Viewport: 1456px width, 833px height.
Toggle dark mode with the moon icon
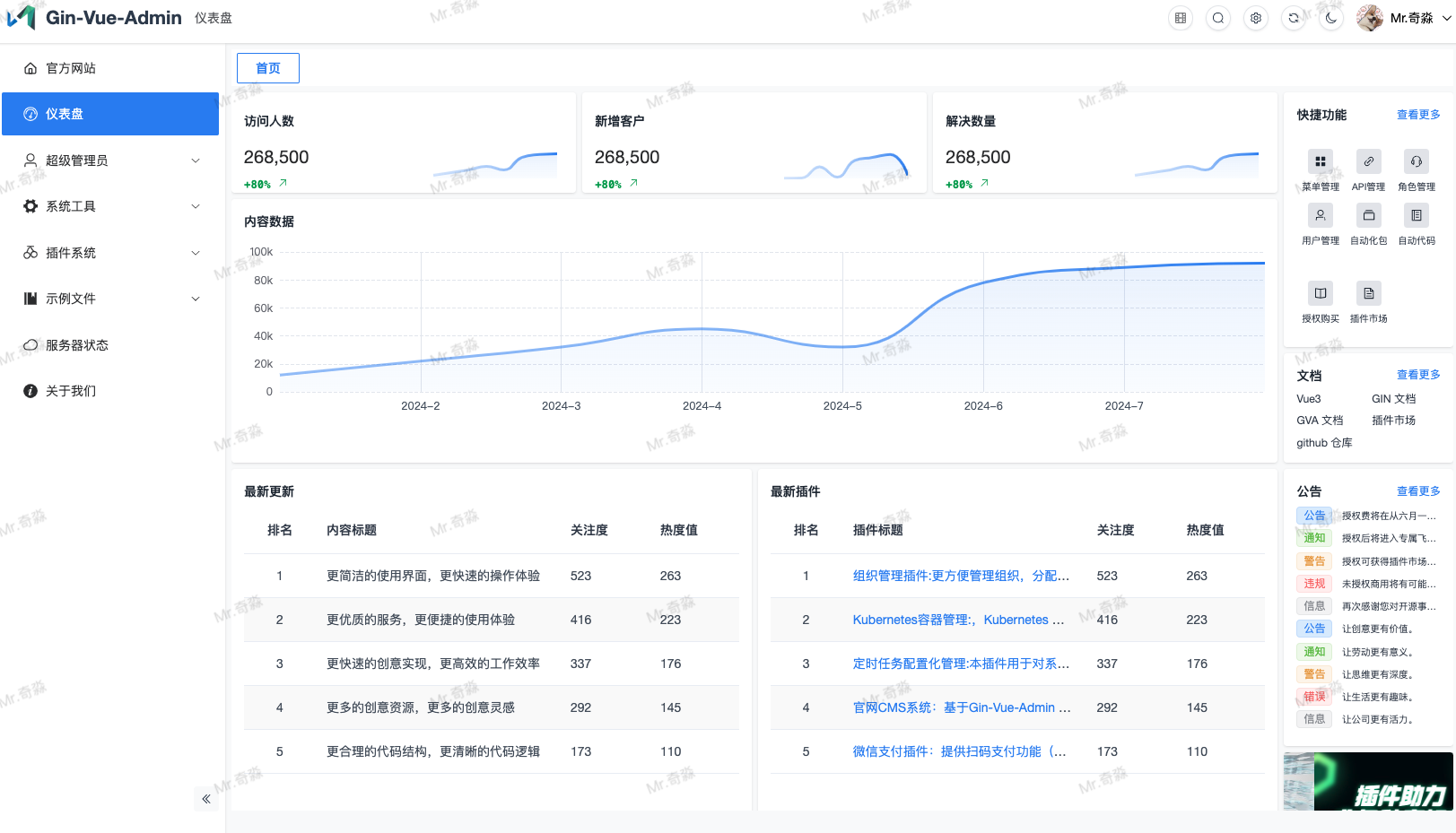[1331, 17]
